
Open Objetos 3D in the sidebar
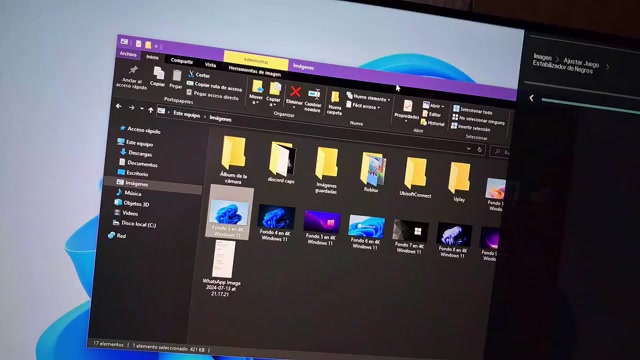[x=132, y=203]
